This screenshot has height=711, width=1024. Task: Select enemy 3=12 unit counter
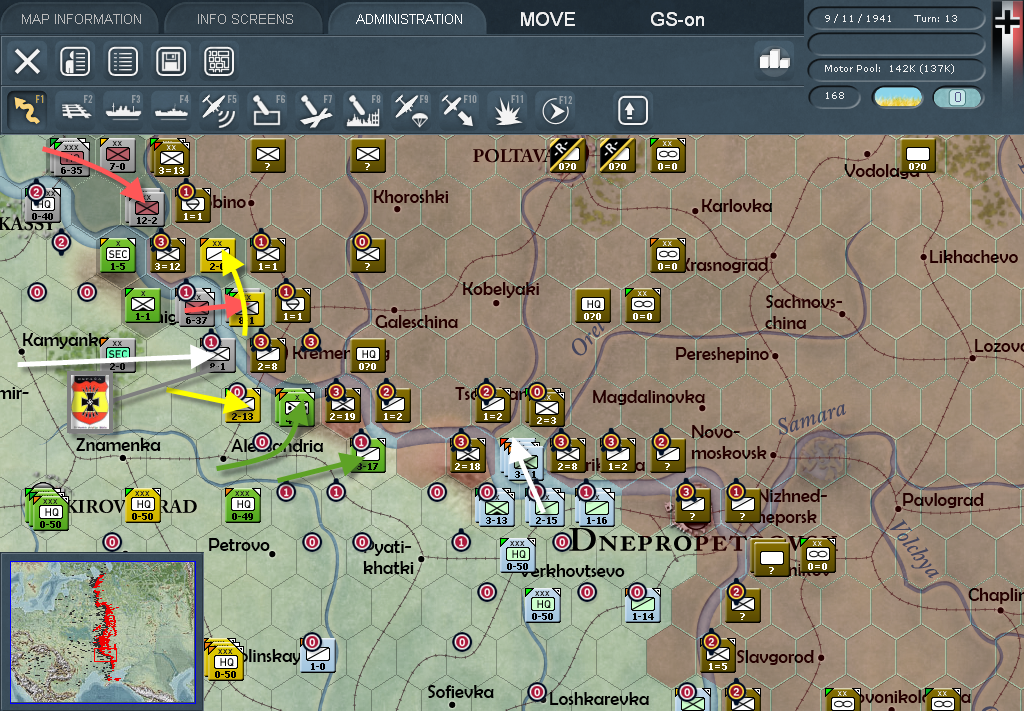(168, 256)
